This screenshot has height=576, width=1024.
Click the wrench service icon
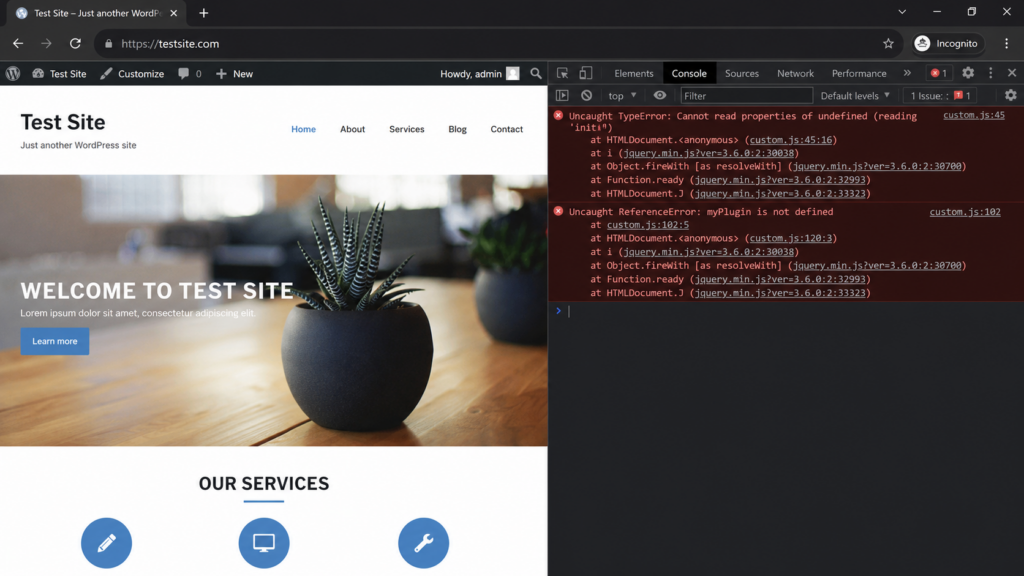pos(423,543)
